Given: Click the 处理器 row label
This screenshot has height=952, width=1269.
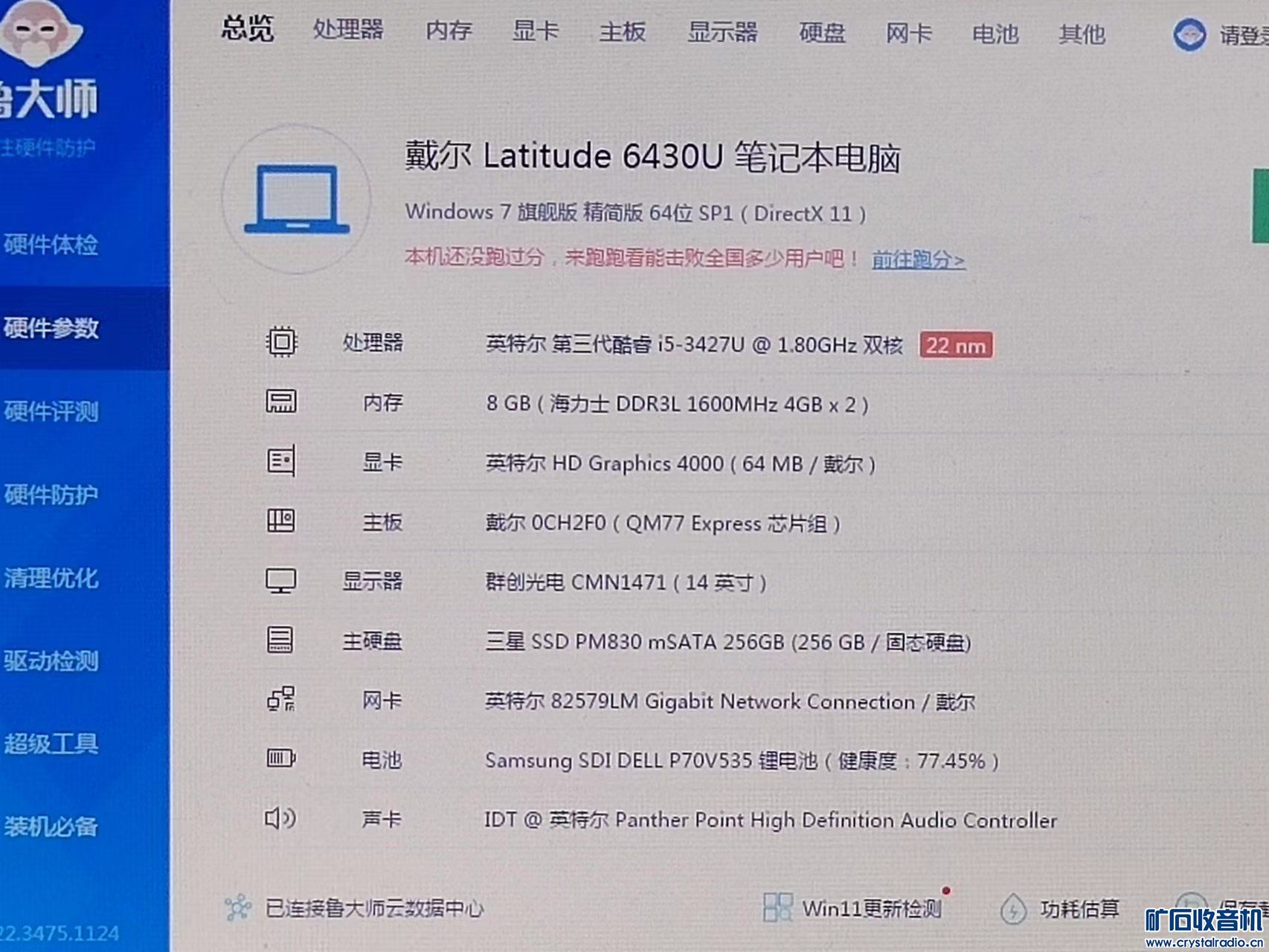Looking at the screenshot, I should [x=373, y=343].
